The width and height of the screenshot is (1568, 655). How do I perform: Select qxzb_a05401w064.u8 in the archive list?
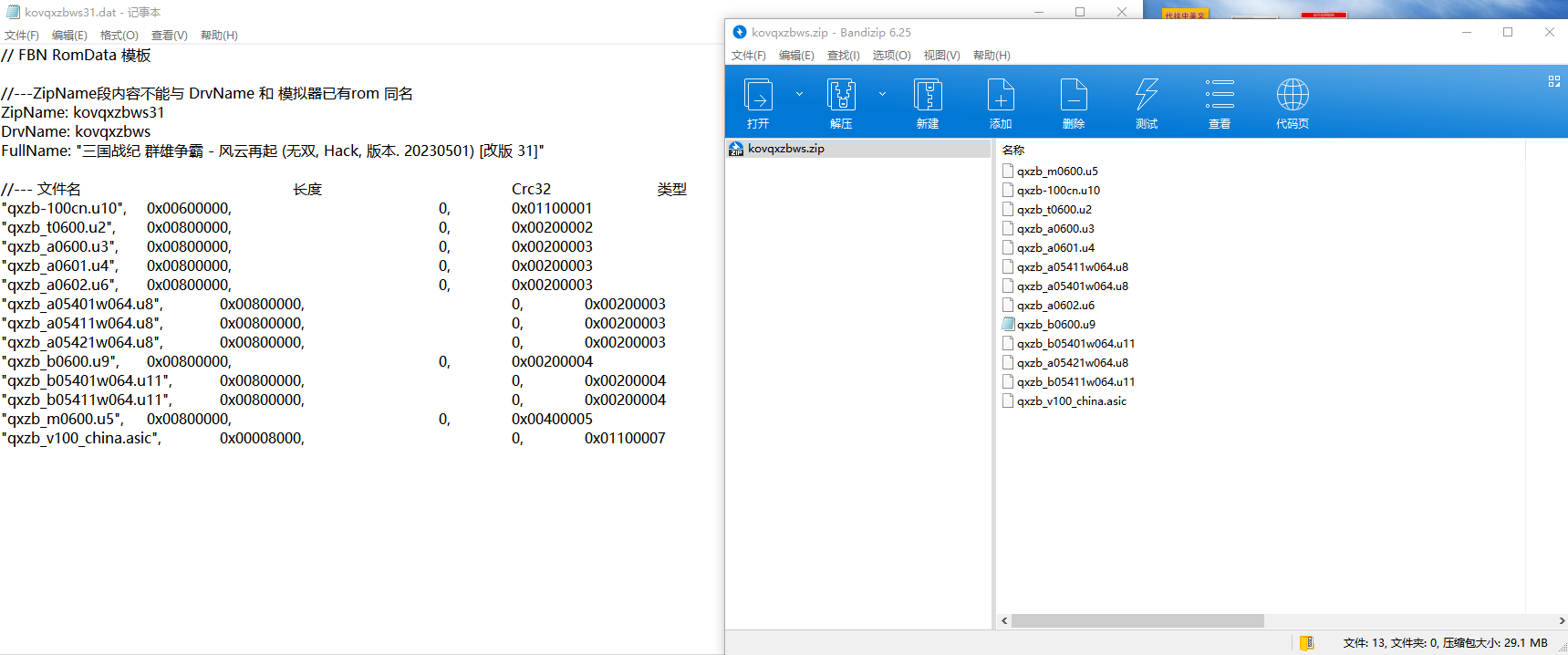point(1073,286)
